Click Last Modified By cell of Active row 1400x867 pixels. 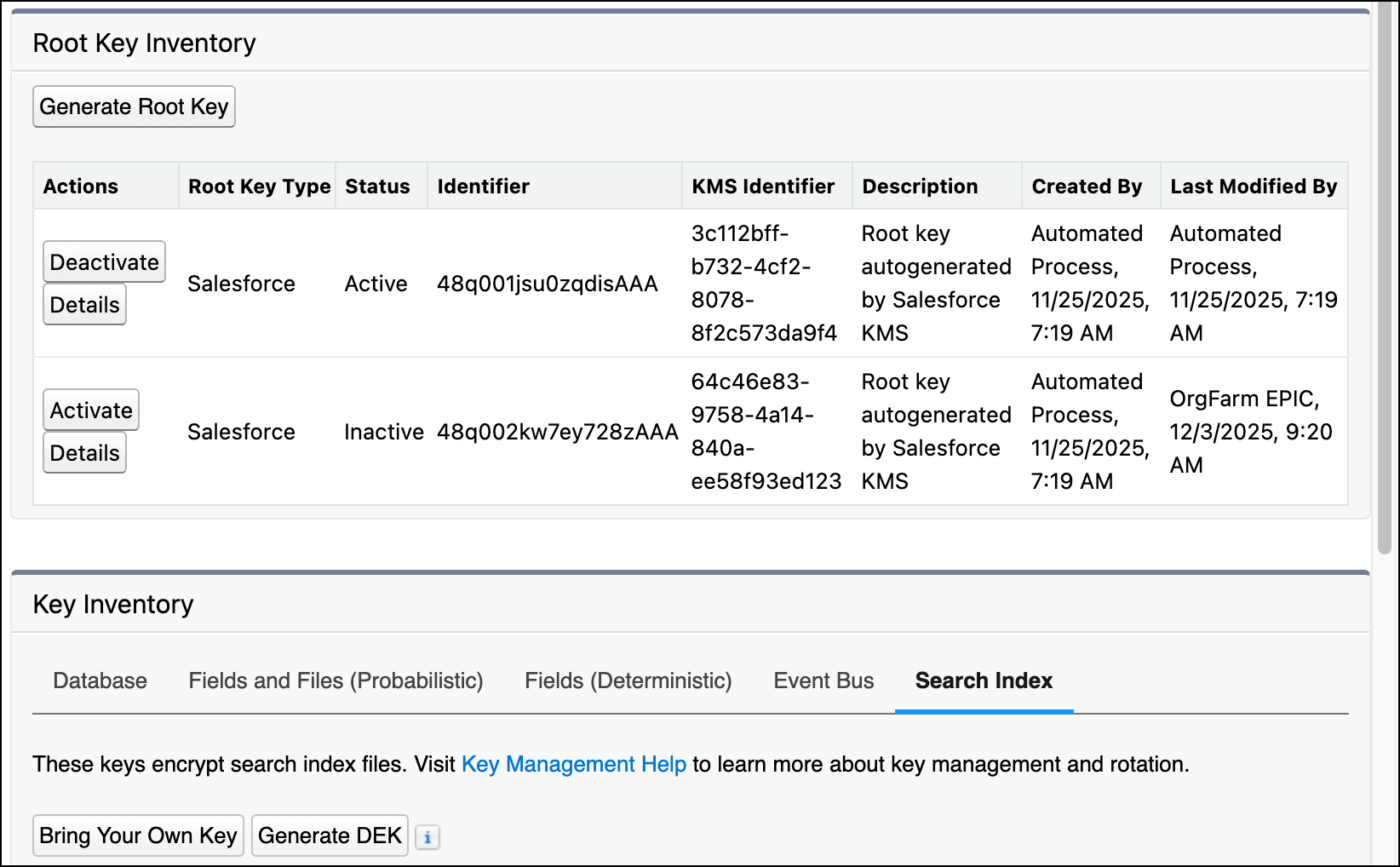(1254, 283)
